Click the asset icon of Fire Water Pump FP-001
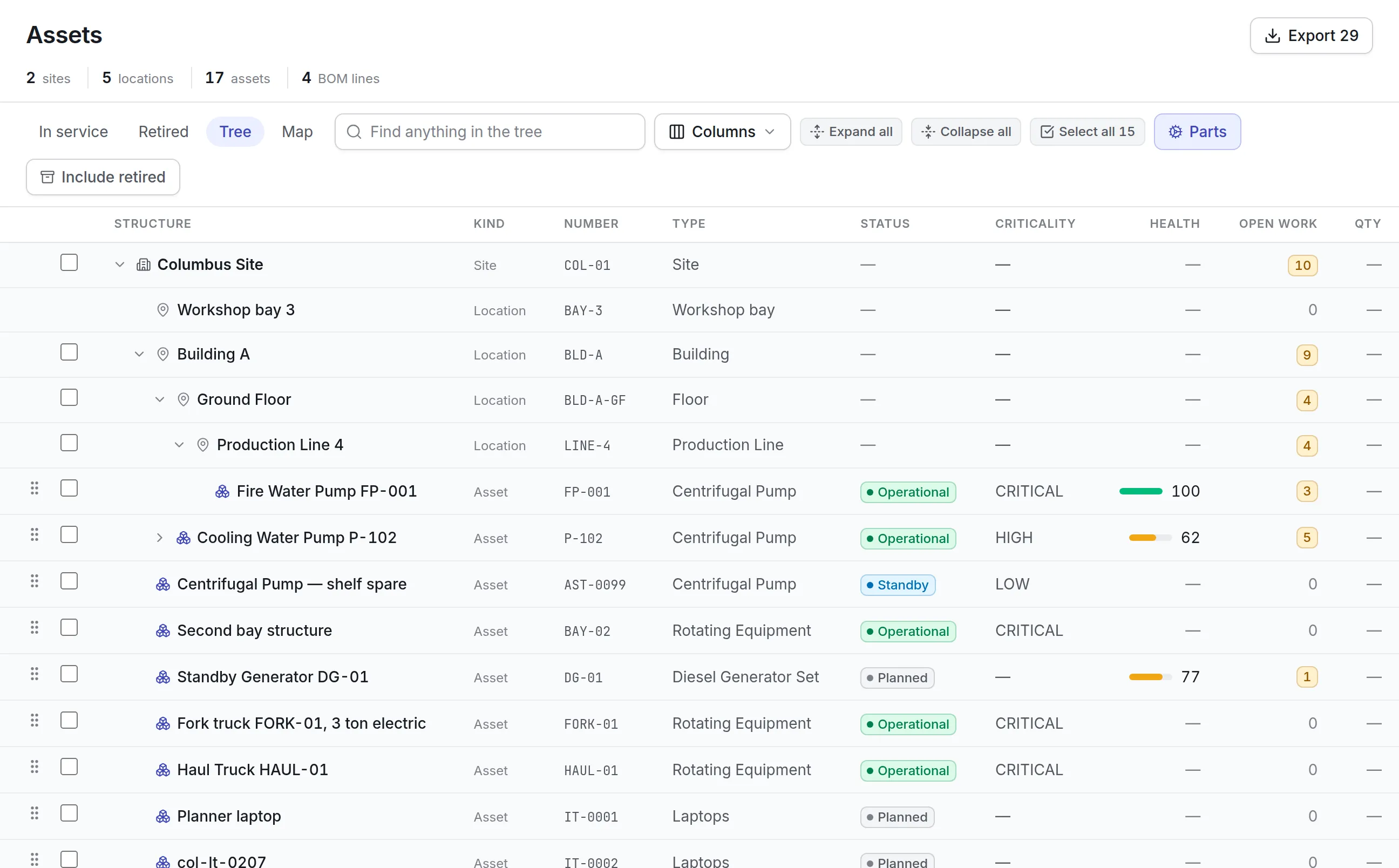Screen dimensions: 1399x868 click(x=222, y=491)
